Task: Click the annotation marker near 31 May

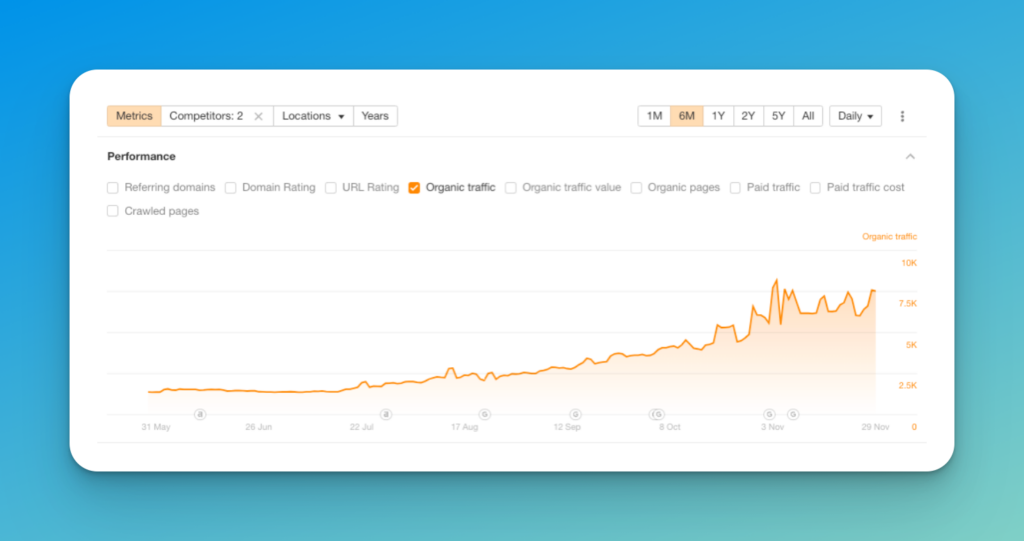Action: pyautogui.click(x=200, y=414)
